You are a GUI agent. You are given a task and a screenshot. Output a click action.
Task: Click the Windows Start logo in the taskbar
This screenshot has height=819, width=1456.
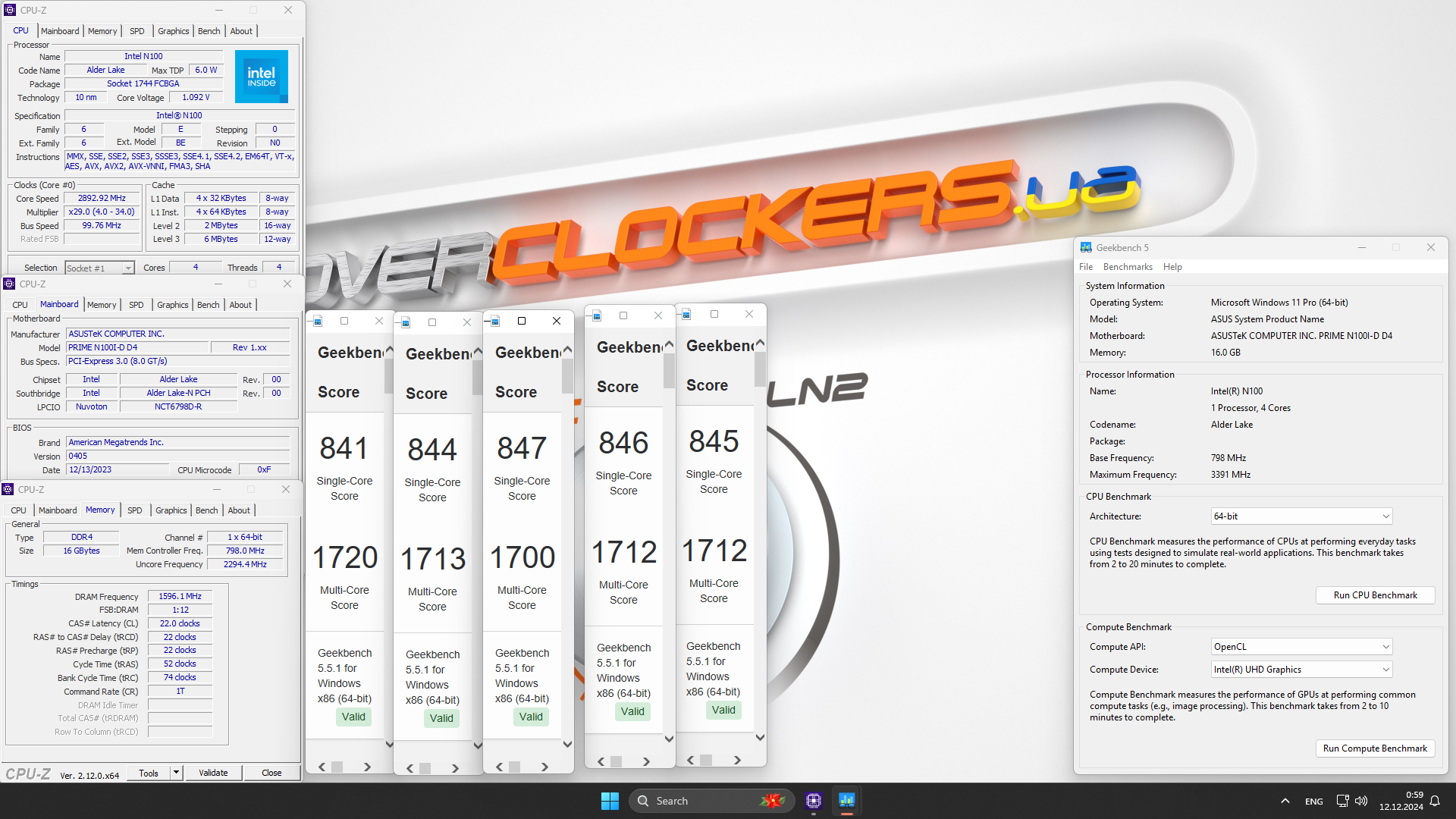coord(610,801)
